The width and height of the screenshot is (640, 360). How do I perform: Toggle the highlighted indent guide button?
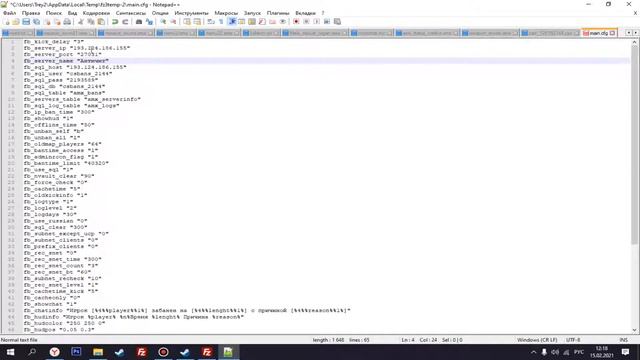(x=231, y=22)
